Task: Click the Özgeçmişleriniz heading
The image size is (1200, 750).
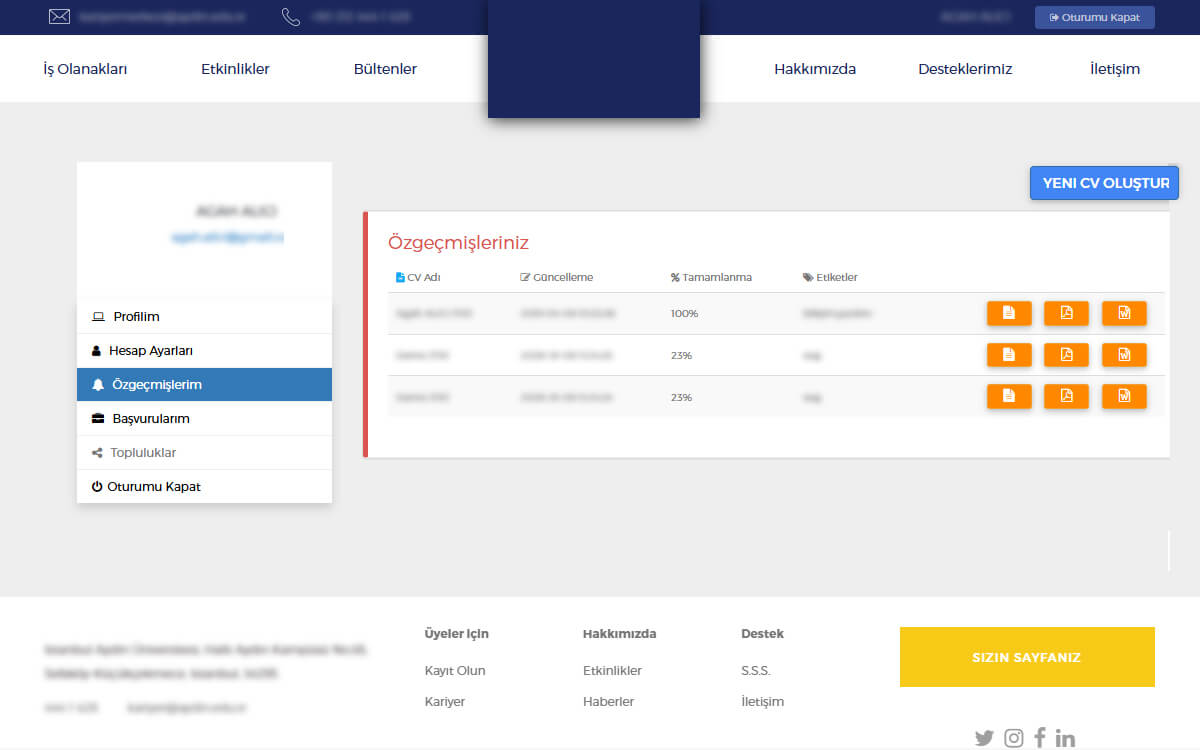Action: [458, 242]
